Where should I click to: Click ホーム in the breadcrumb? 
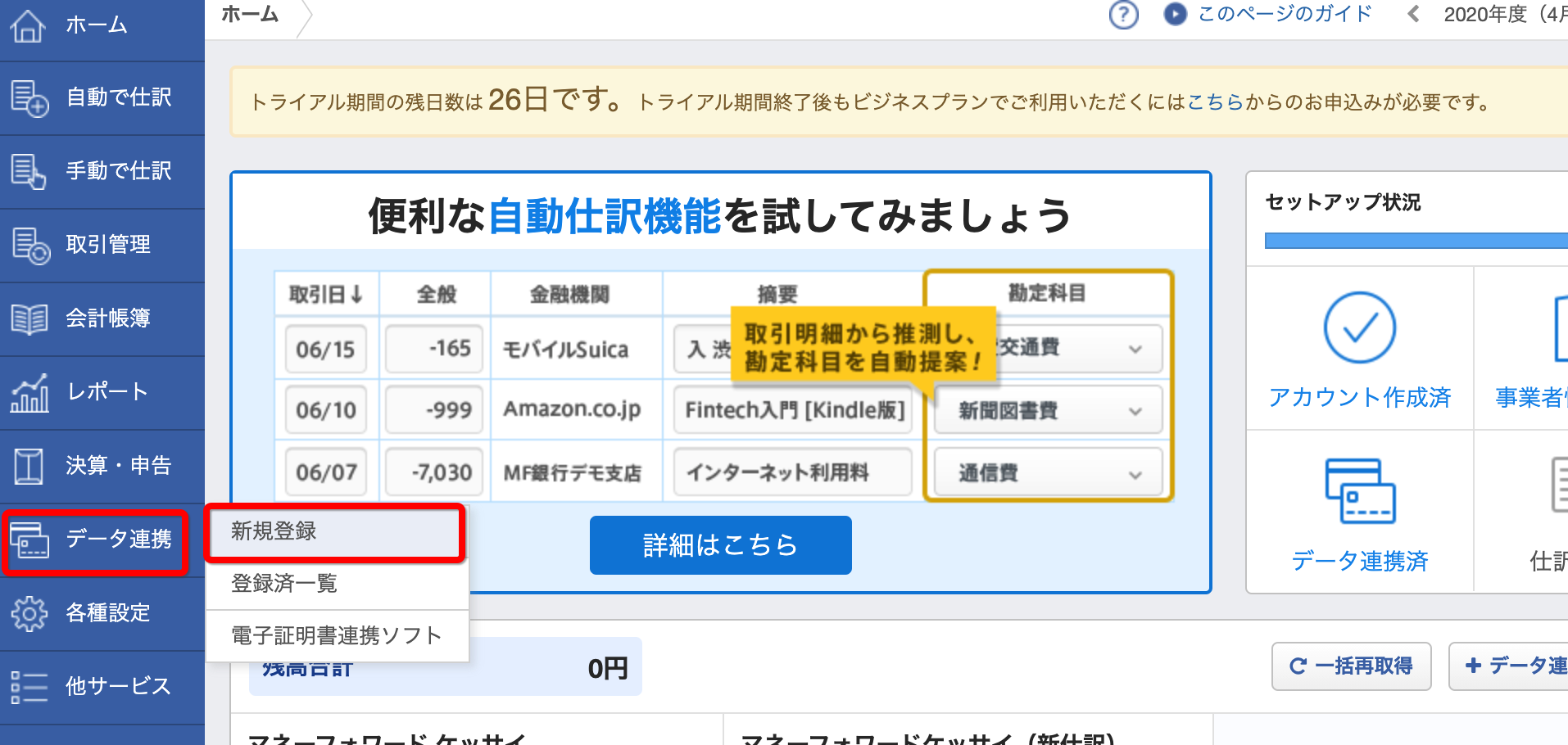[x=250, y=14]
